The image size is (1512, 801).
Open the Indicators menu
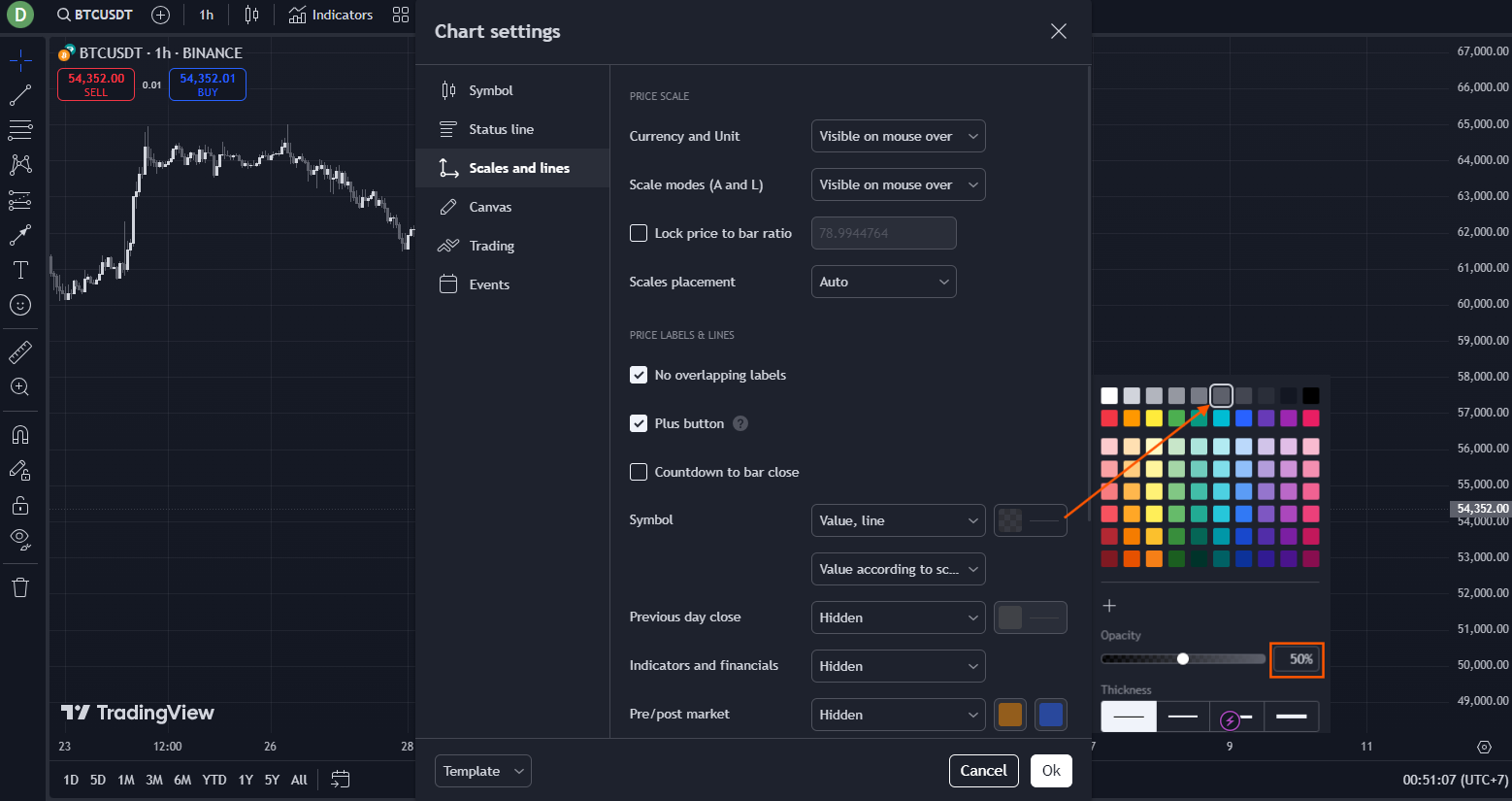331,15
